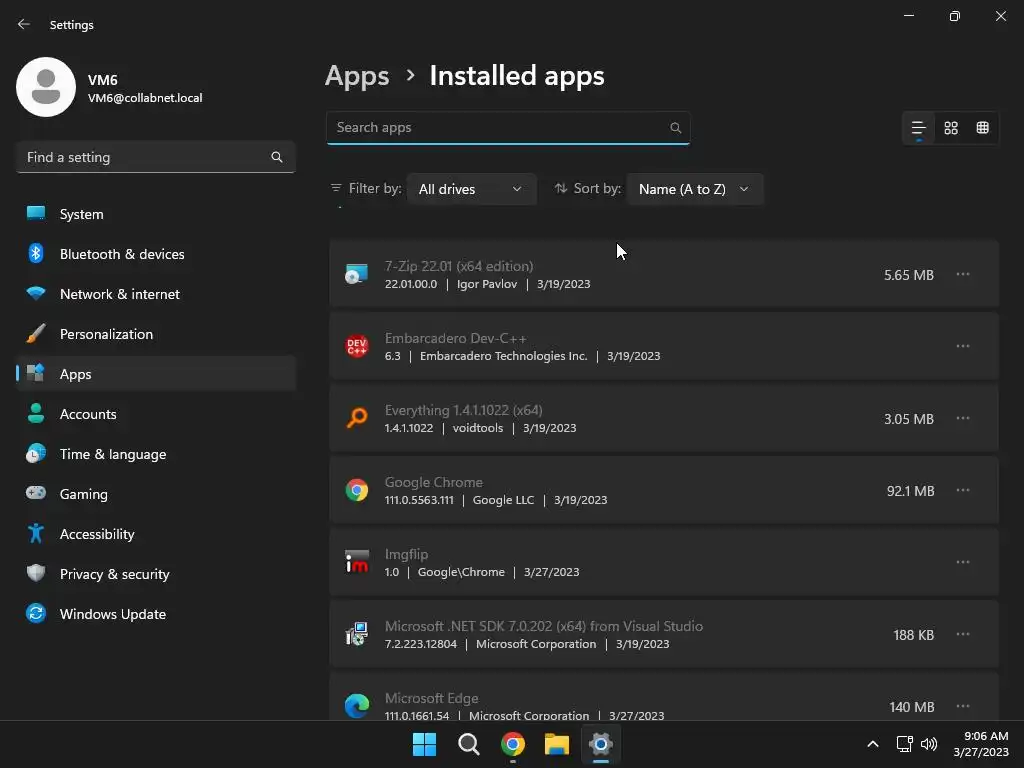Click the search magnifier in Search apps
Screen dimensions: 1024x768
coord(676,128)
